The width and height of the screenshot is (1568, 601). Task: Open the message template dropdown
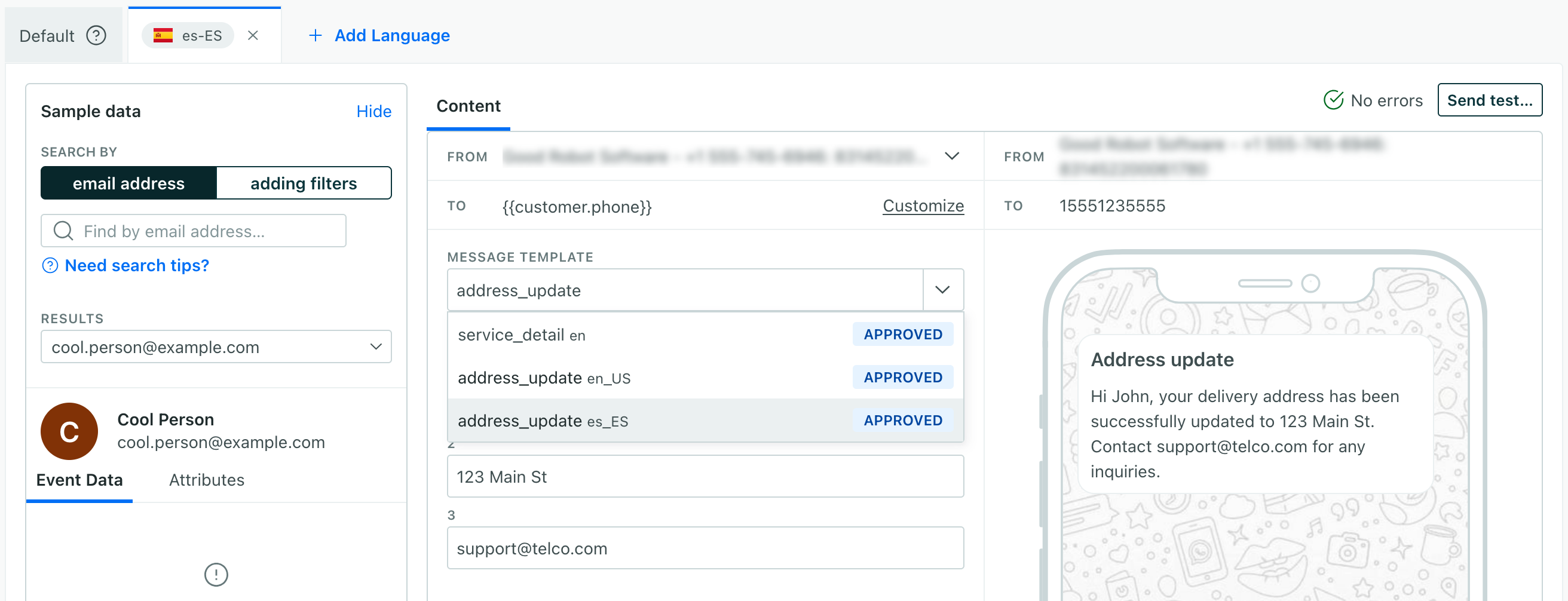tap(942, 290)
